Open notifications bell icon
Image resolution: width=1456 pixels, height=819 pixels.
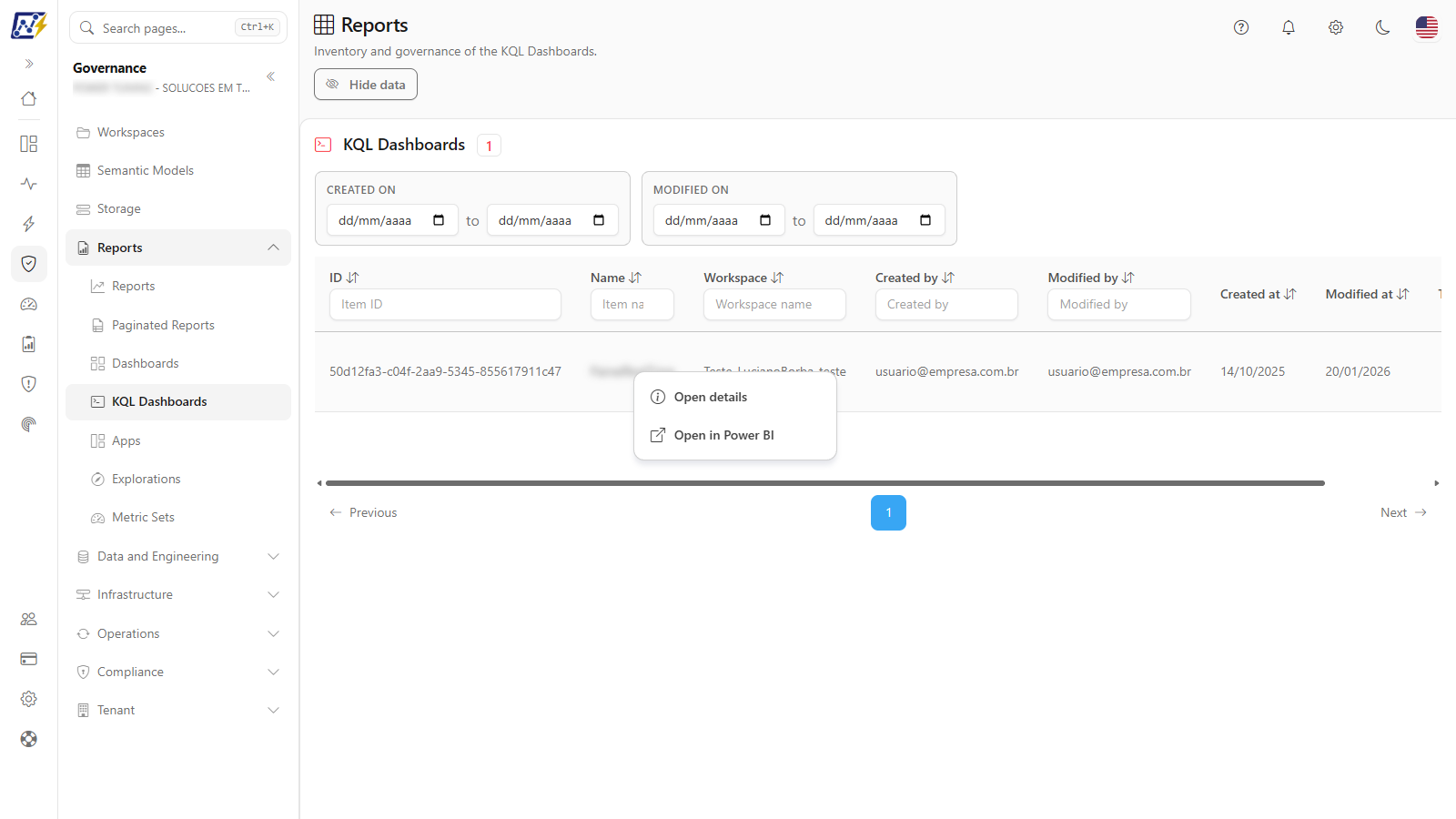point(1289,27)
